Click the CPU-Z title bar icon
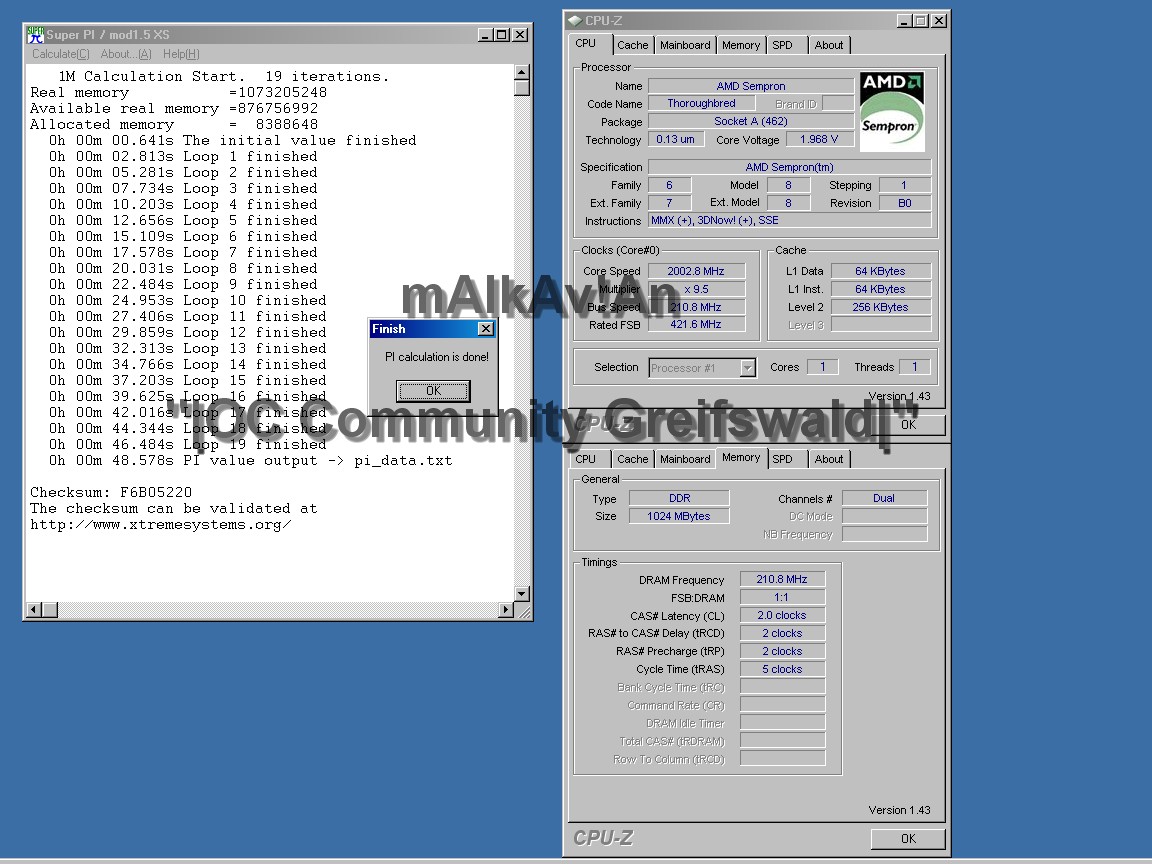Screen dimensions: 1152x864 pos(575,21)
